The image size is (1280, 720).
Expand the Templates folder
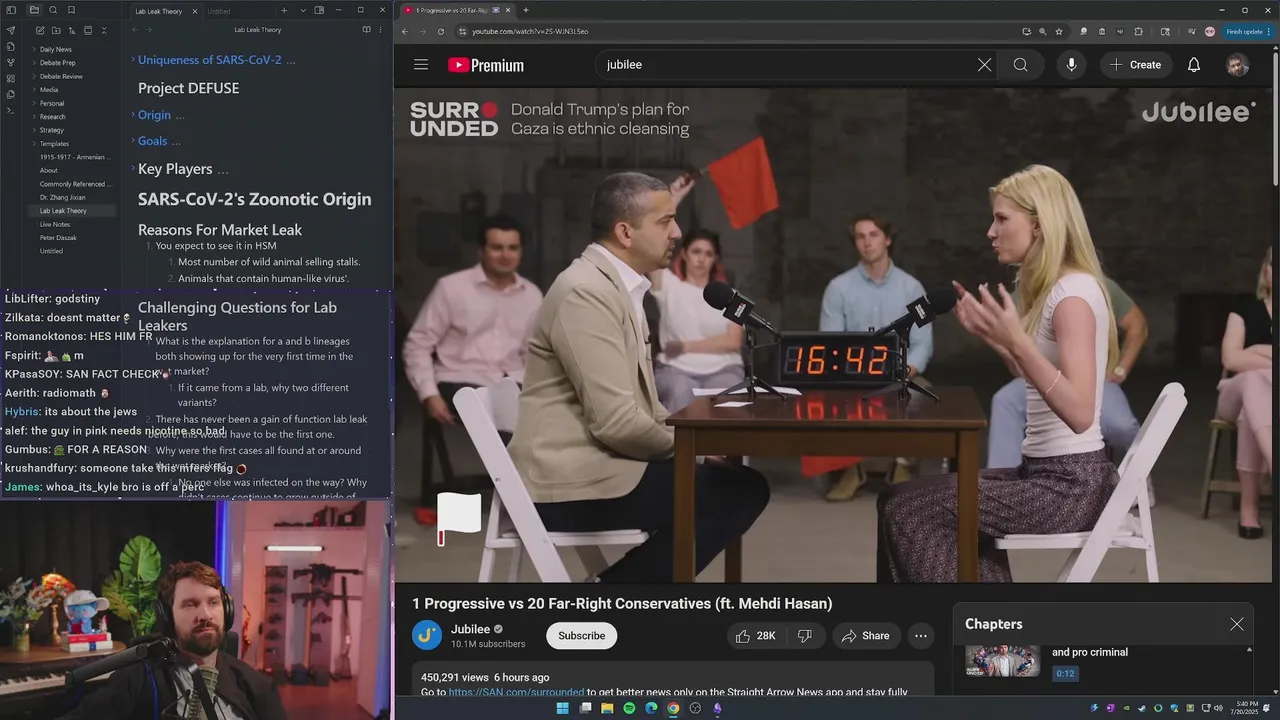(x=34, y=144)
